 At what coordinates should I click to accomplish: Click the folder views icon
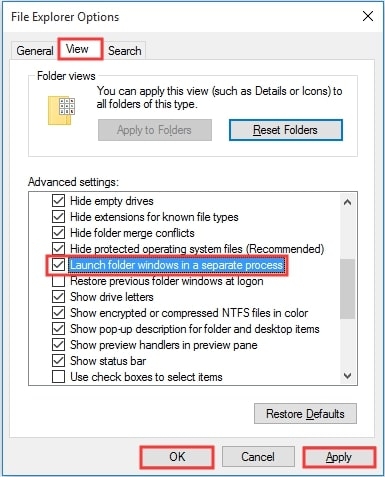point(62,111)
